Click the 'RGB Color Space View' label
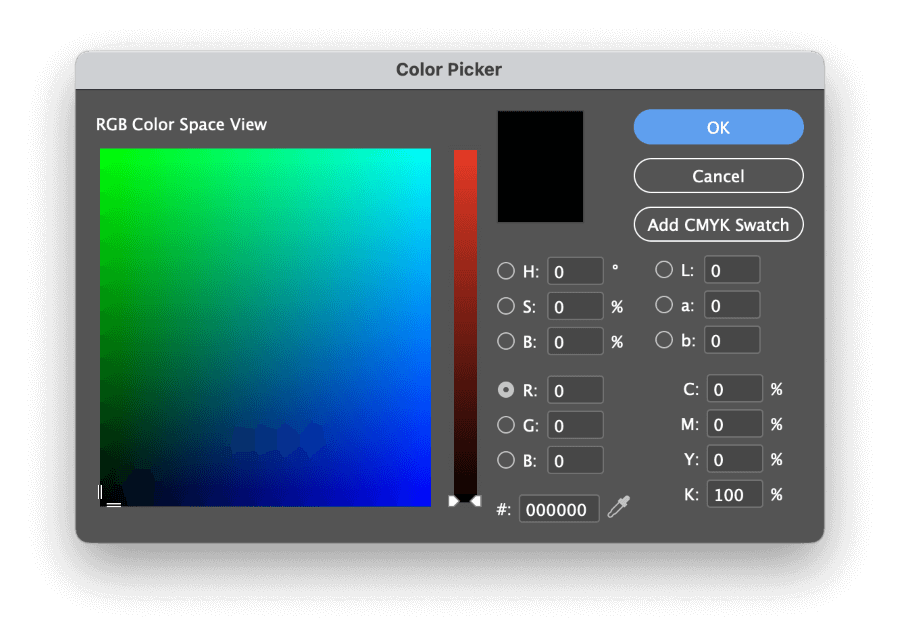 (x=181, y=124)
